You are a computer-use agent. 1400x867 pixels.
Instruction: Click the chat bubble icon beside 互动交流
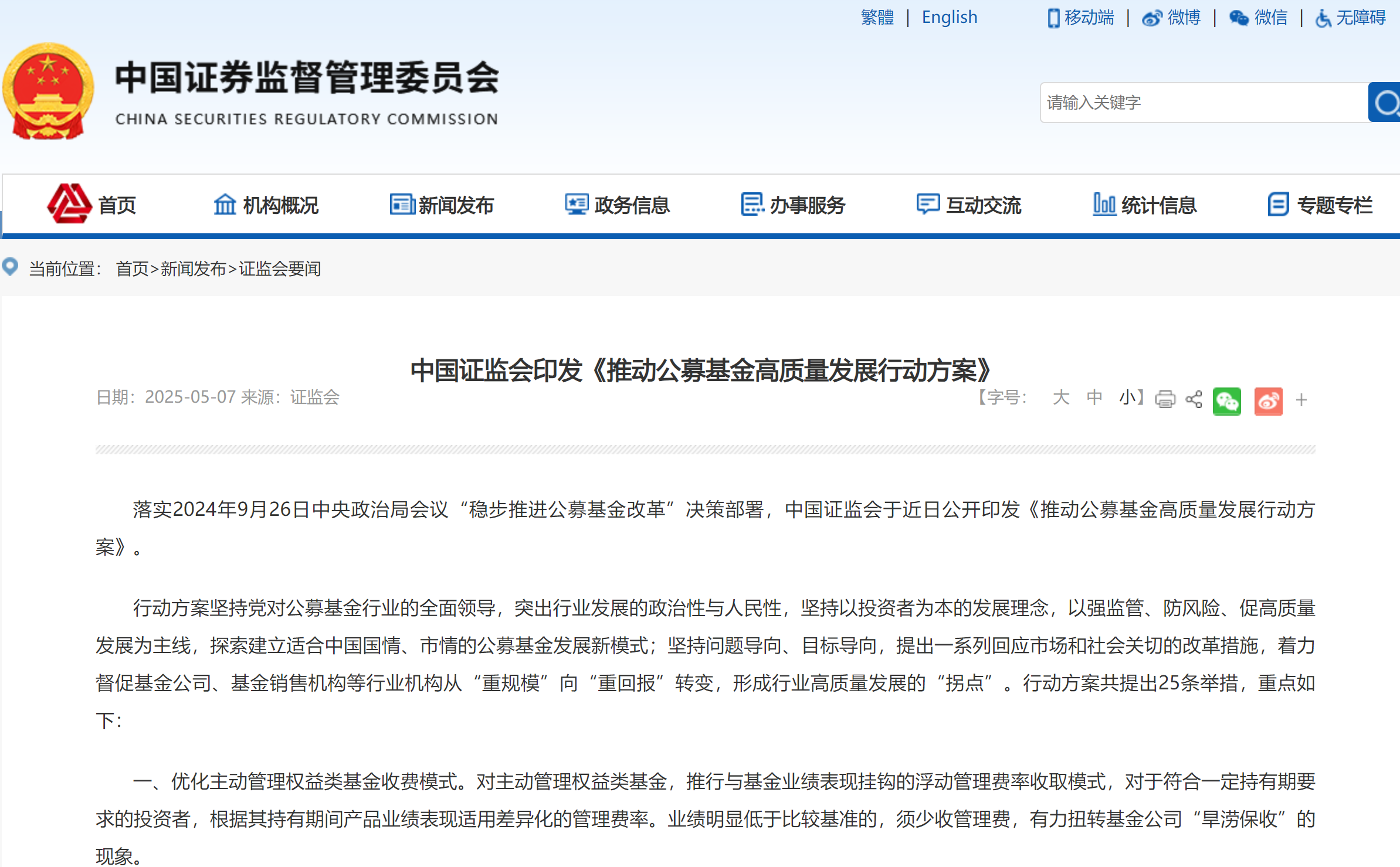point(928,205)
